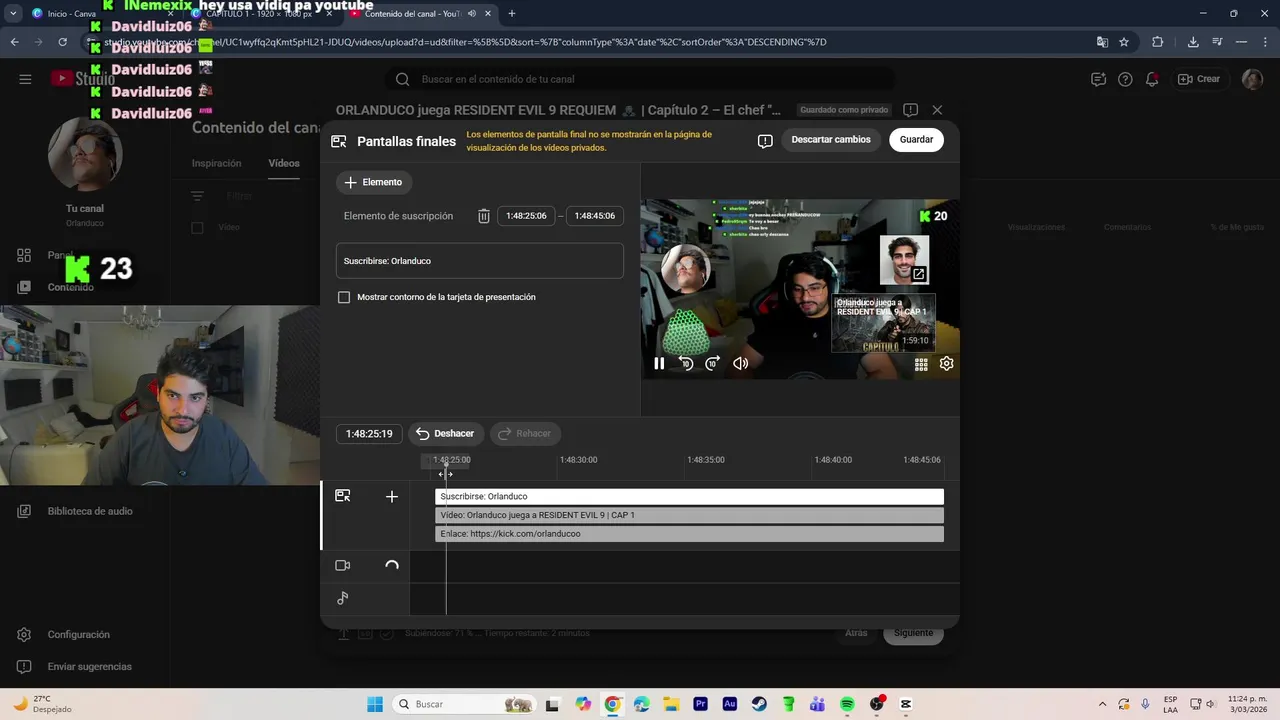Rewind preview 10 seconds

coord(686,363)
